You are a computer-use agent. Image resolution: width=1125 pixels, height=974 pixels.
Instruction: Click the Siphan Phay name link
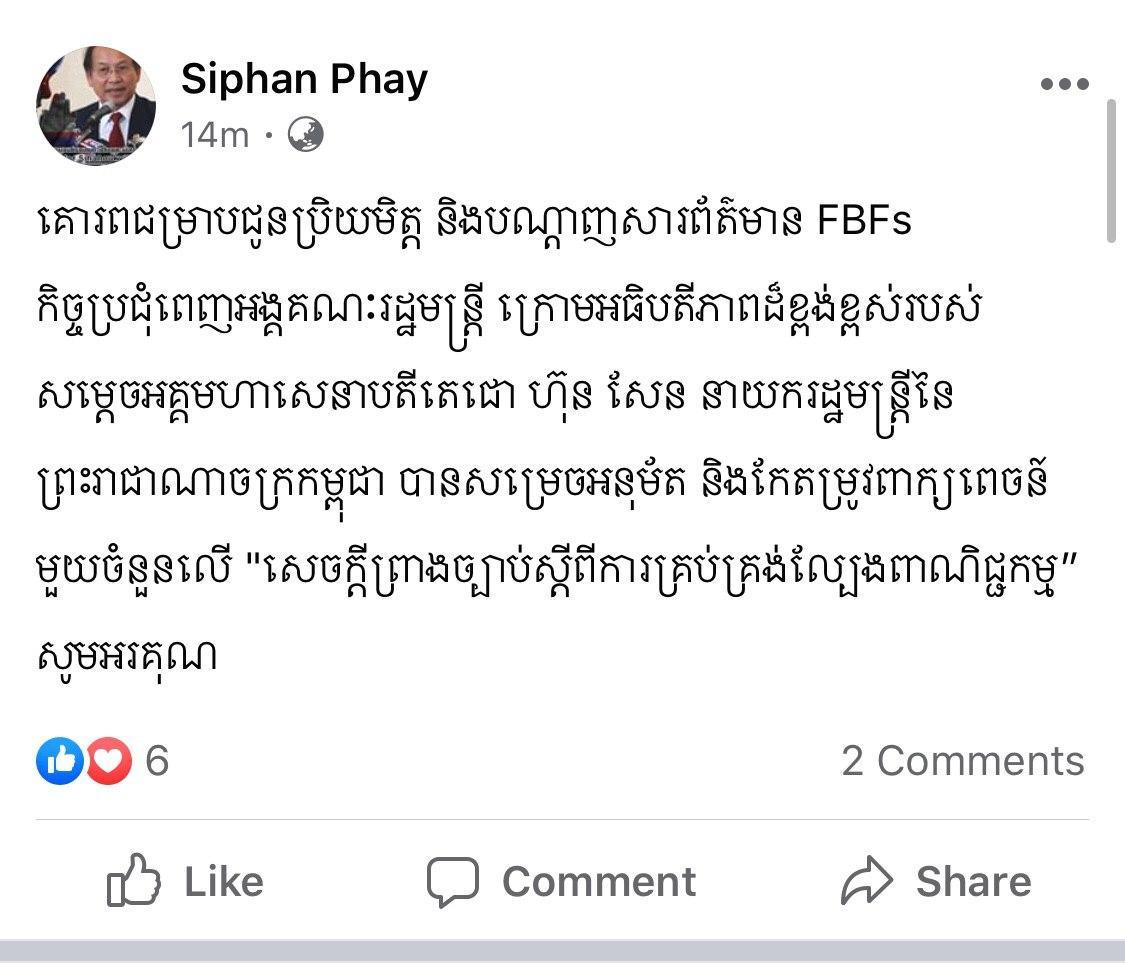click(x=304, y=79)
